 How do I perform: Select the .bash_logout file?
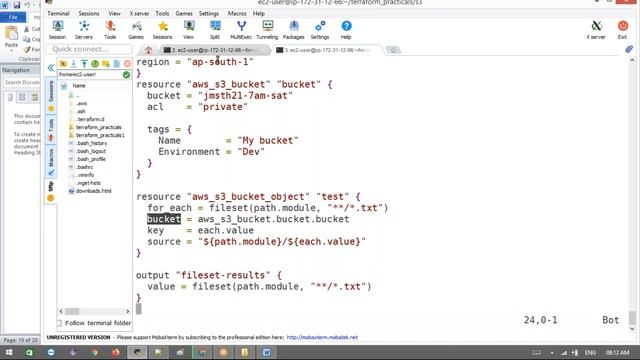pos(91,151)
